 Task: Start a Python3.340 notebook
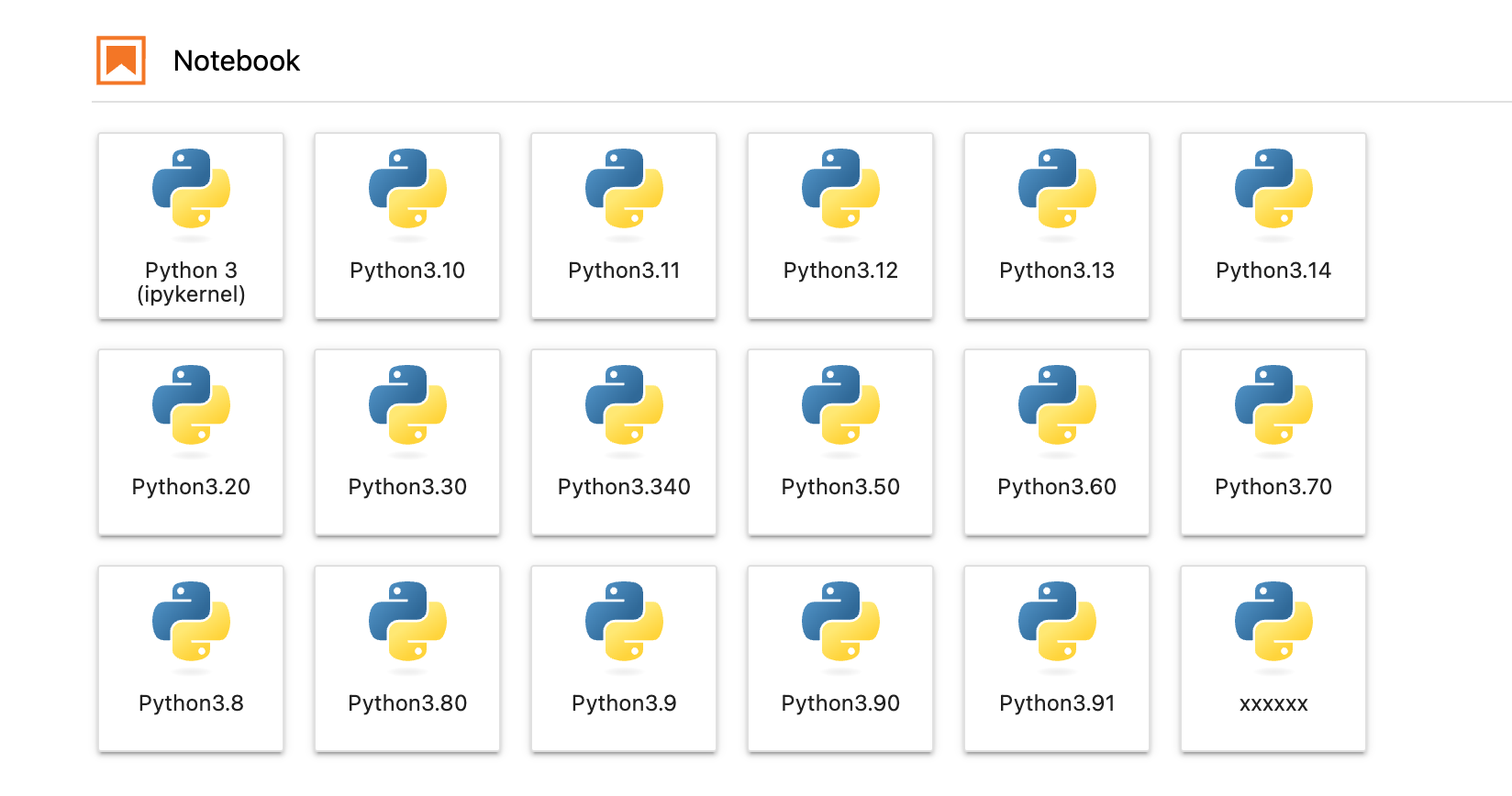tap(624, 442)
